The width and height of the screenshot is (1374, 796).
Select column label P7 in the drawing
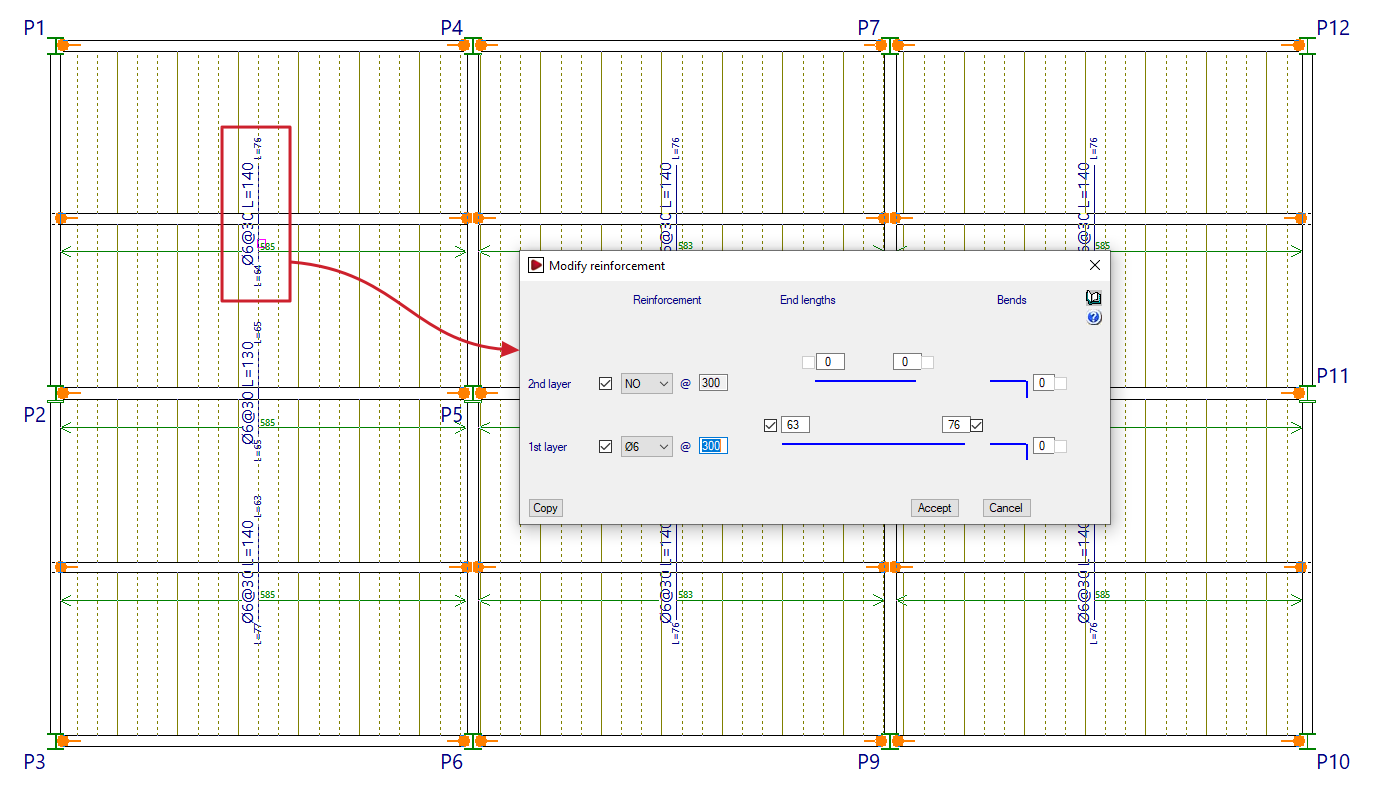point(869,28)
